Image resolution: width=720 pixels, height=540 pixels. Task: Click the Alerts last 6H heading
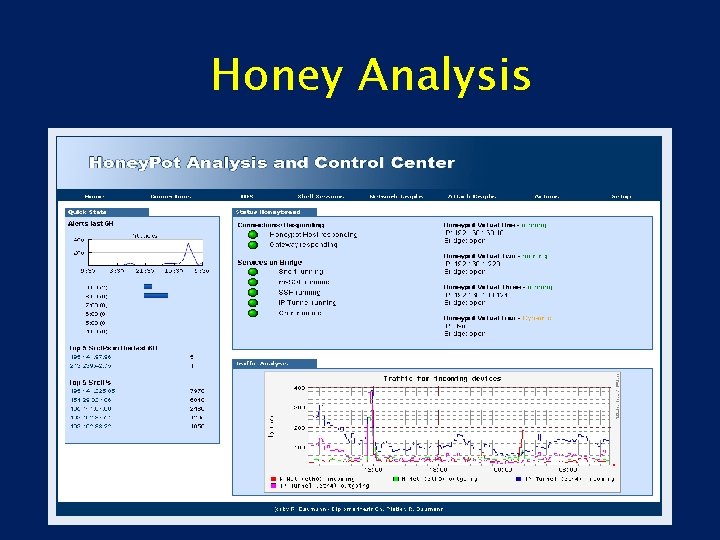(x=90, y=224)
